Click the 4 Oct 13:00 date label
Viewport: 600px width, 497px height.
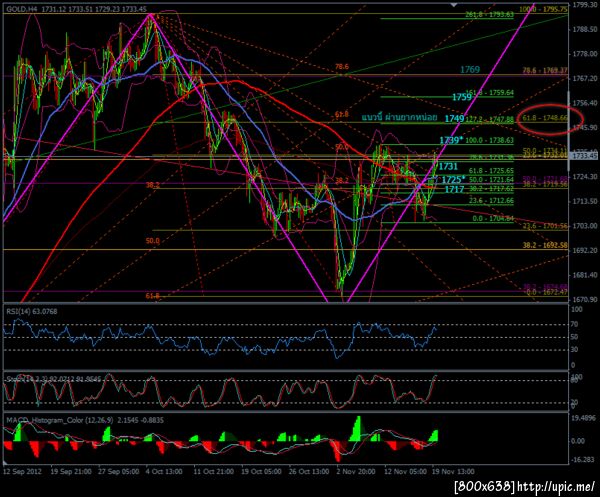point(164,471)
